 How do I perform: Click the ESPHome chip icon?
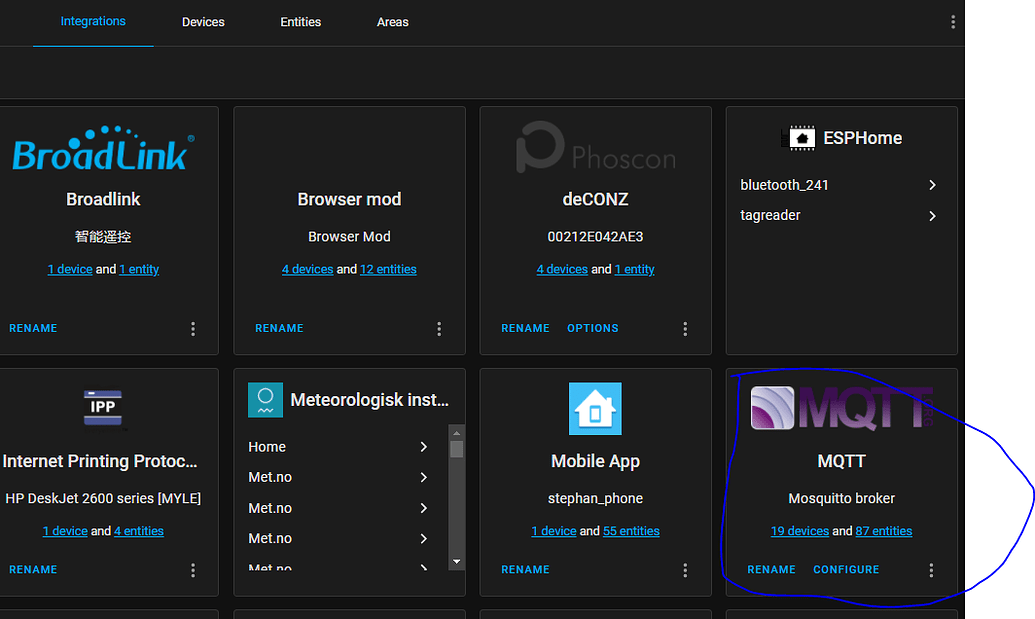801,138
